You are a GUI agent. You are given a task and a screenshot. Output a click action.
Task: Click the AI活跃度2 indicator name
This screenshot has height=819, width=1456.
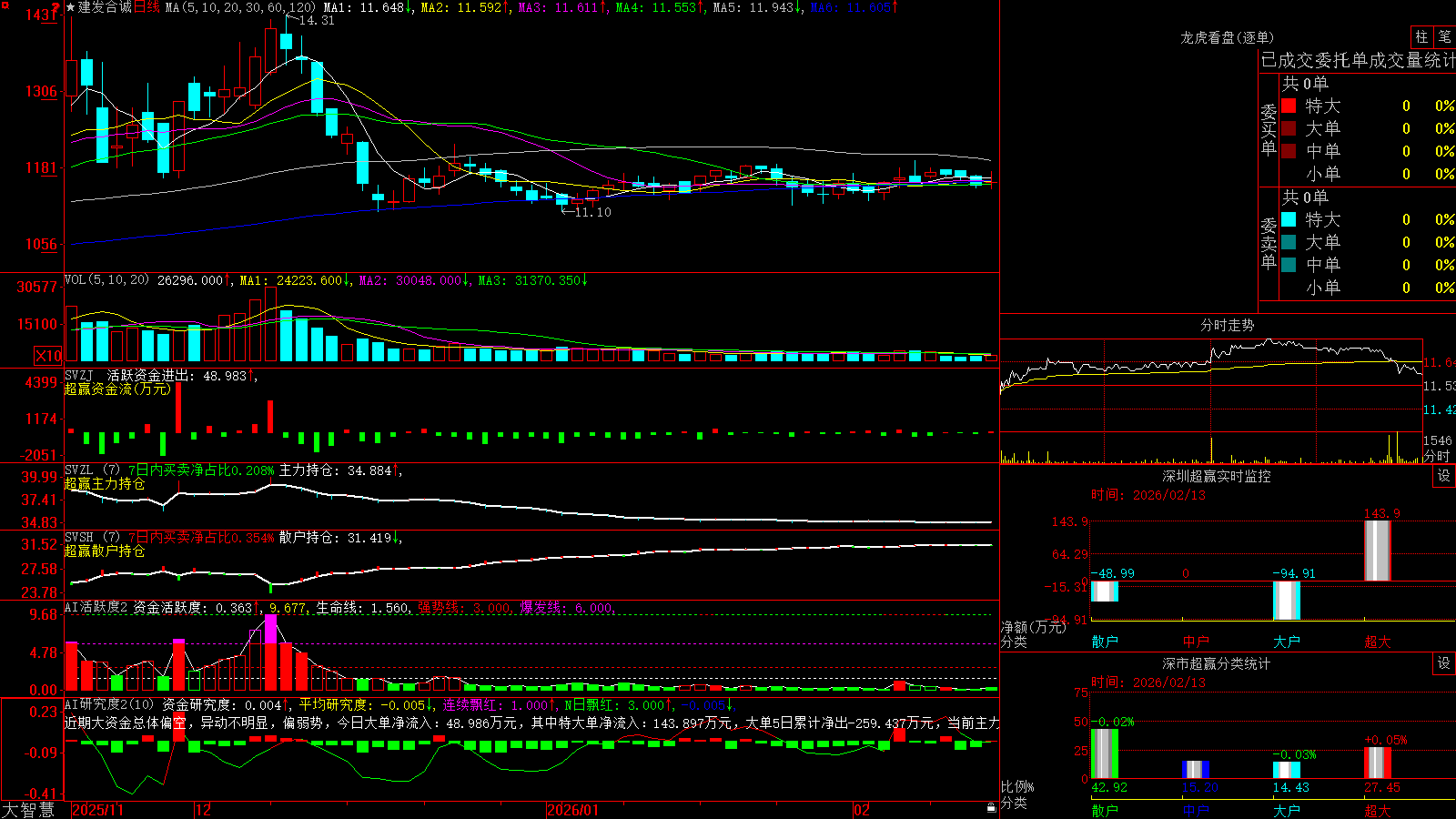click(96, 607)
